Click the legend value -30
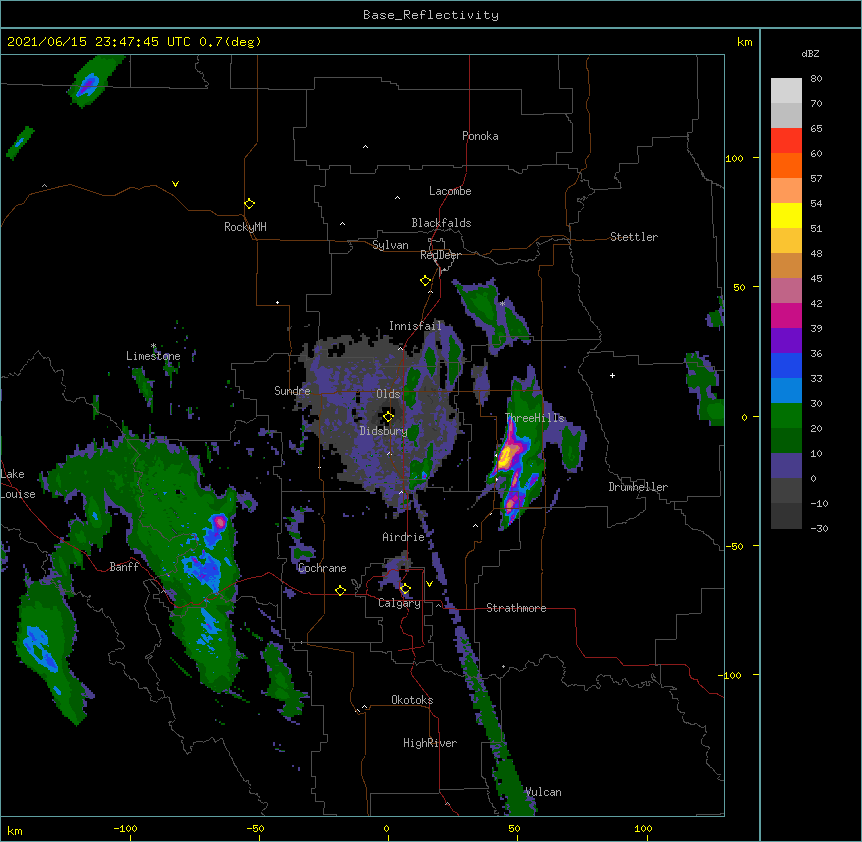862x842 pixels. pos(819,528)
